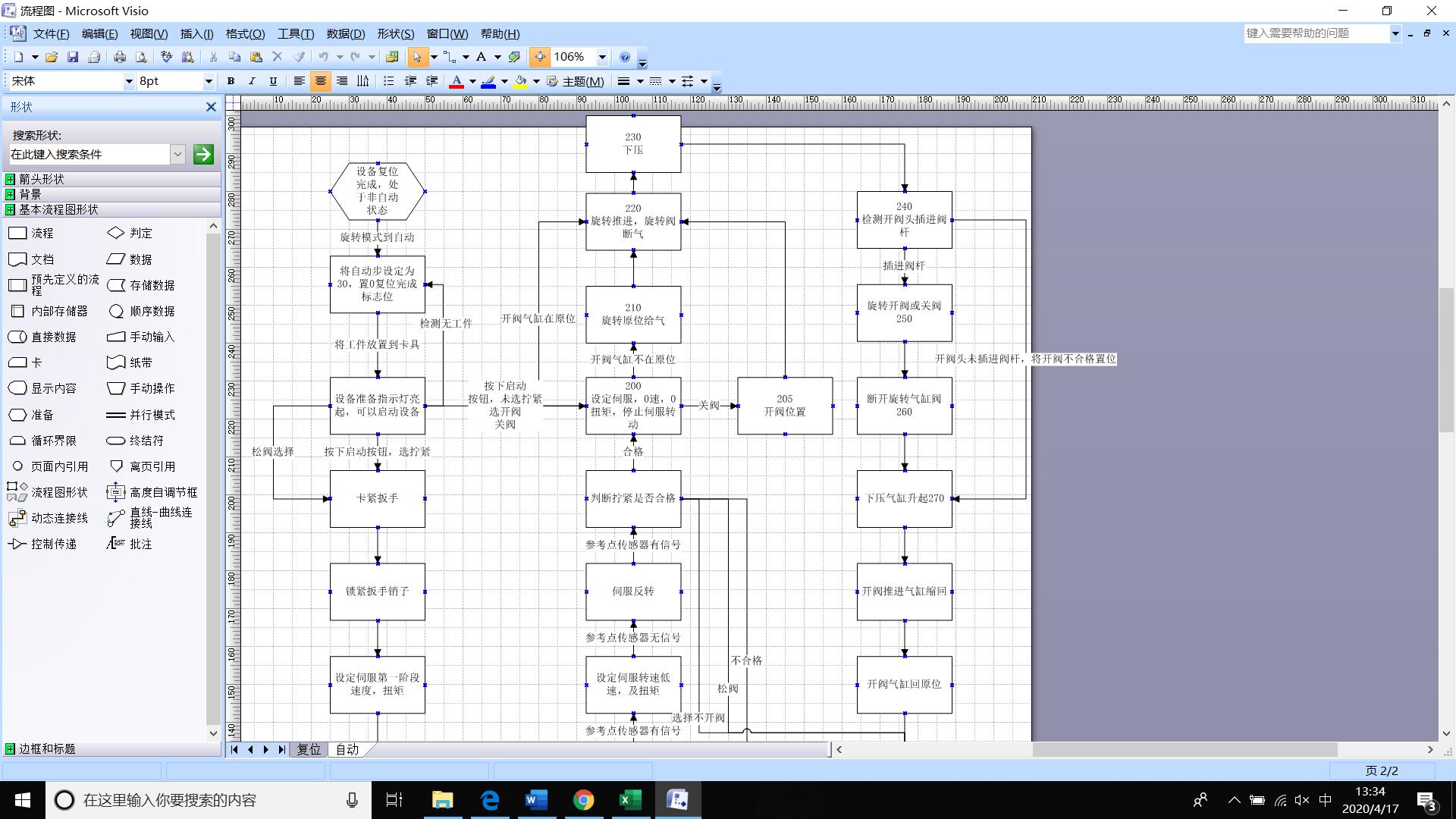This screenshot has height=819, width=1456.
Task: Click the red font color swatch
Action: tap(457, 81)
